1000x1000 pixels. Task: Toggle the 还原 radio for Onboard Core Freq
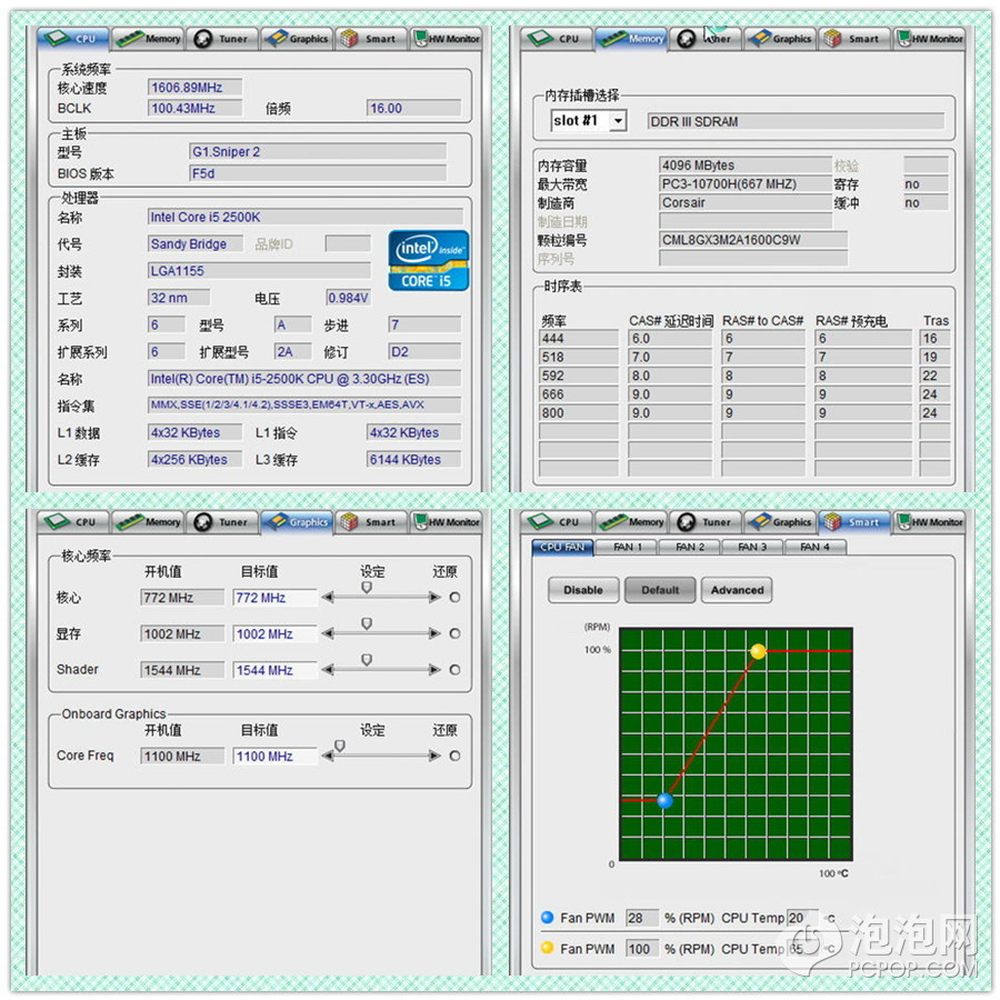click(x=455, y=756)
